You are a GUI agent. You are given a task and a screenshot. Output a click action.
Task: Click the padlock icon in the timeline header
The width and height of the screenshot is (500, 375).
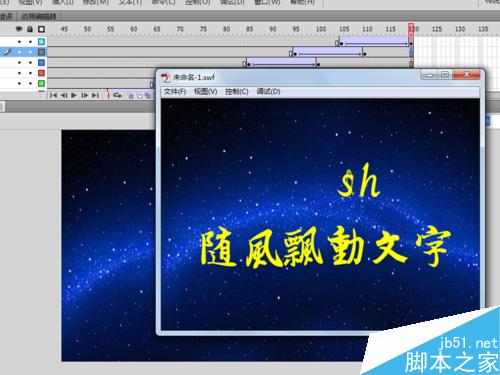point(30,29)
